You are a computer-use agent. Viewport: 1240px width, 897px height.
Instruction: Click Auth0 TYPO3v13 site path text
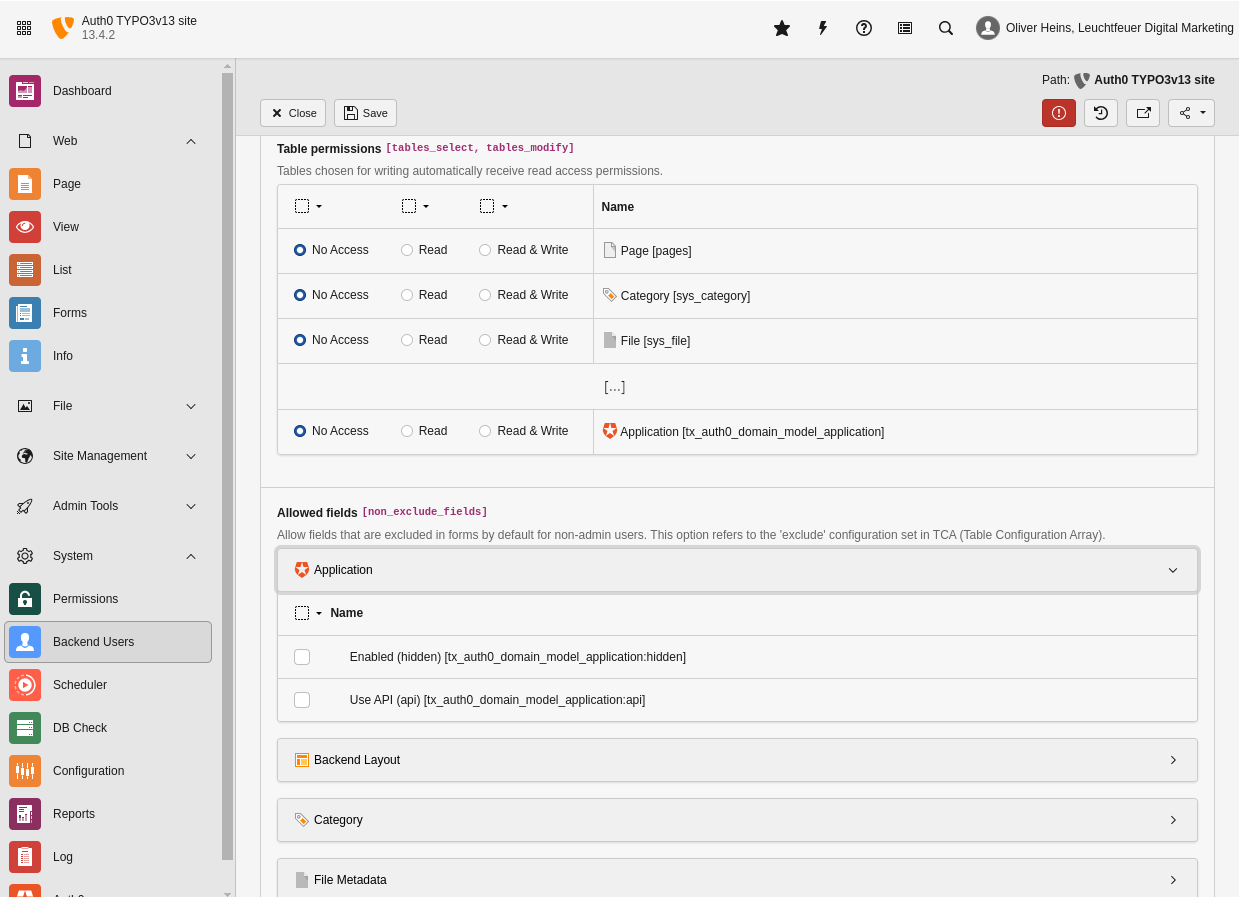1154,80
